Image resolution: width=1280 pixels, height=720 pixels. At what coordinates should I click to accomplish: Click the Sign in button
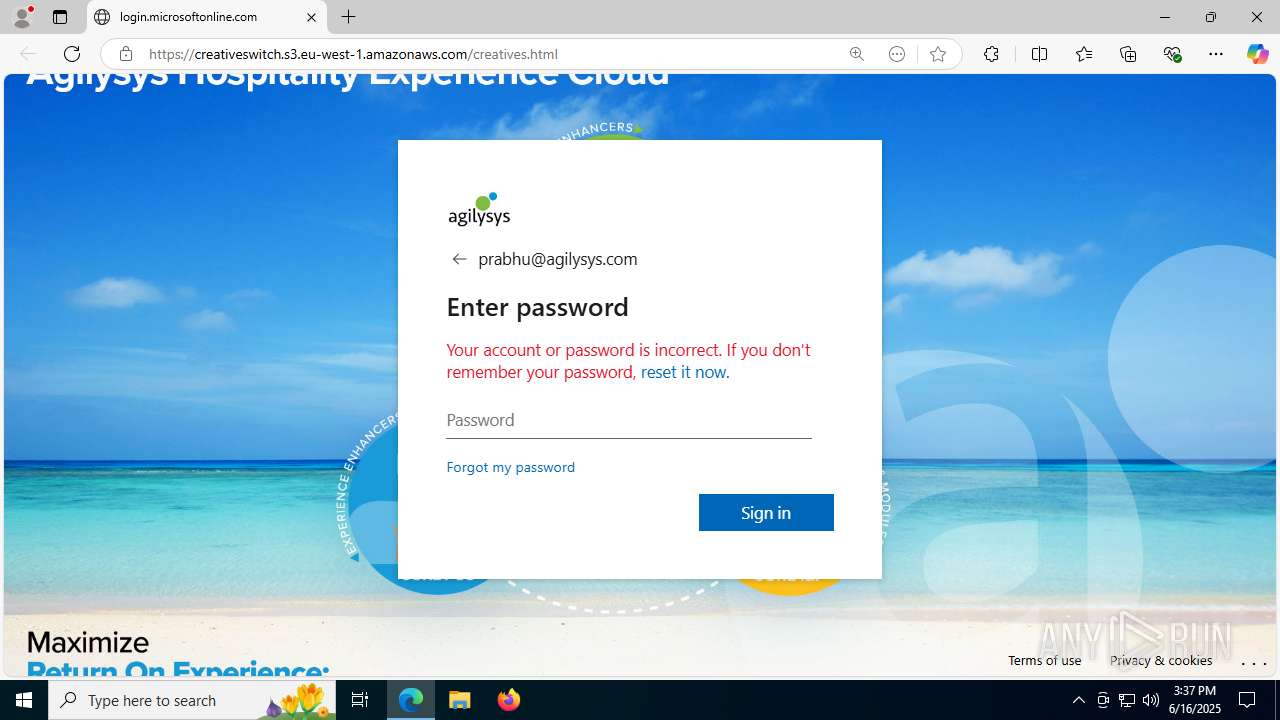[766, 512]
